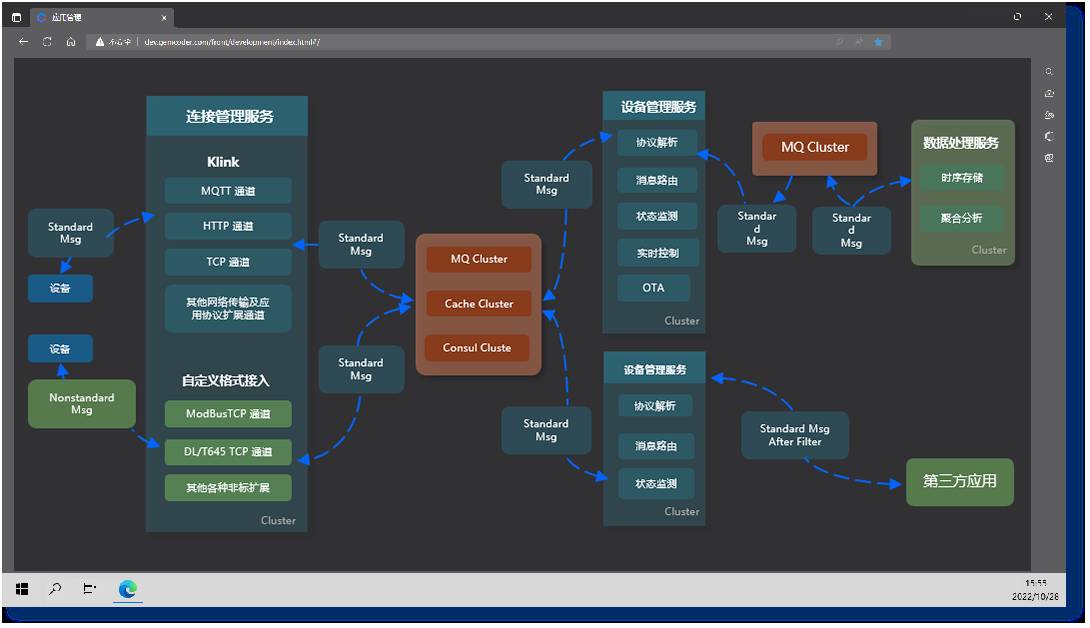This screenshot has height=628, width=1090.
Task: Go to the browser home page icon
Action: (71, 42)
